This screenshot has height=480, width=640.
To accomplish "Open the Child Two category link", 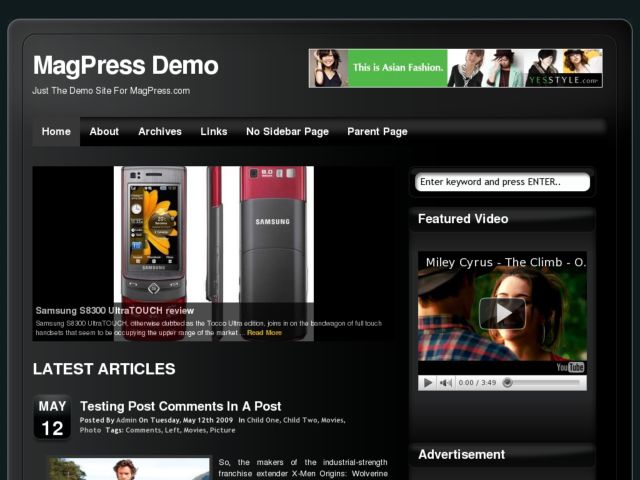I will click(x=300, y=420).
